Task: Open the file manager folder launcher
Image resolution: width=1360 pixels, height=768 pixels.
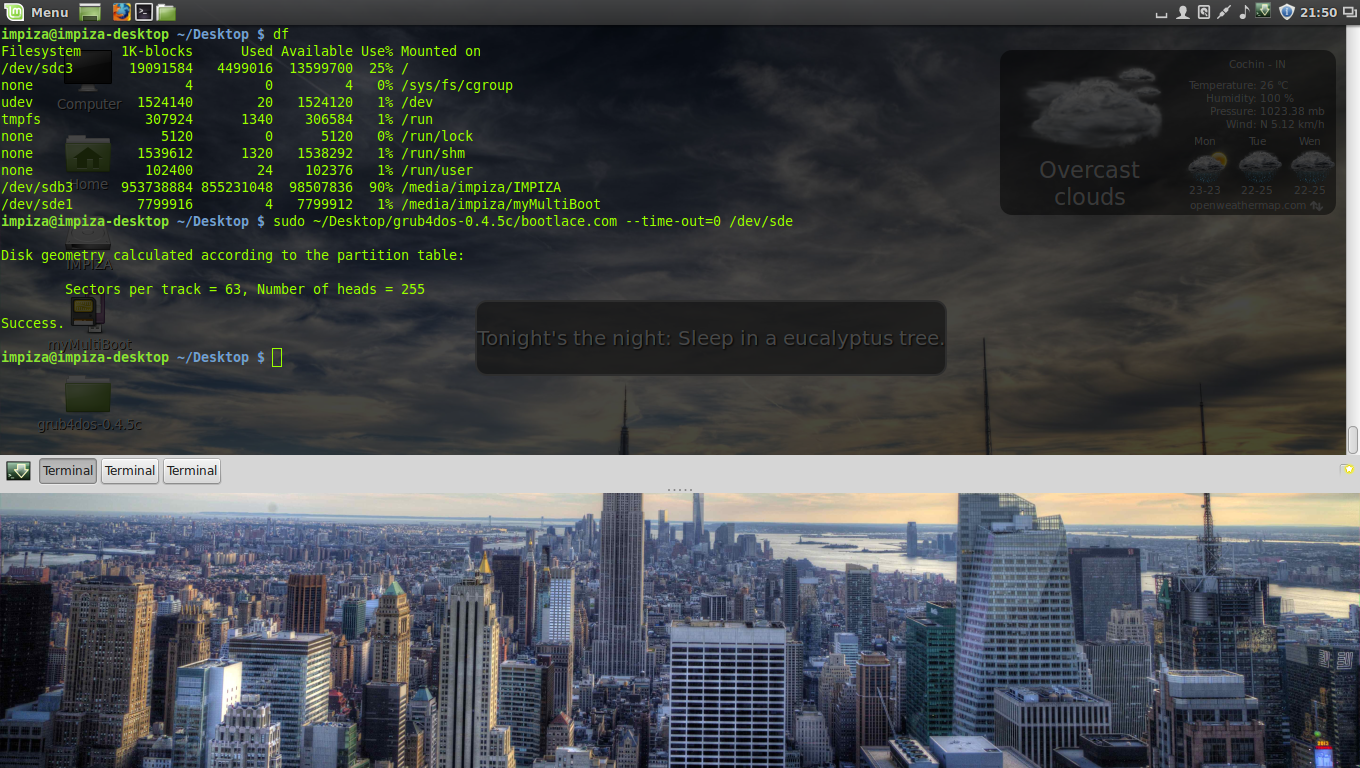Action: [x=166, y=12]
